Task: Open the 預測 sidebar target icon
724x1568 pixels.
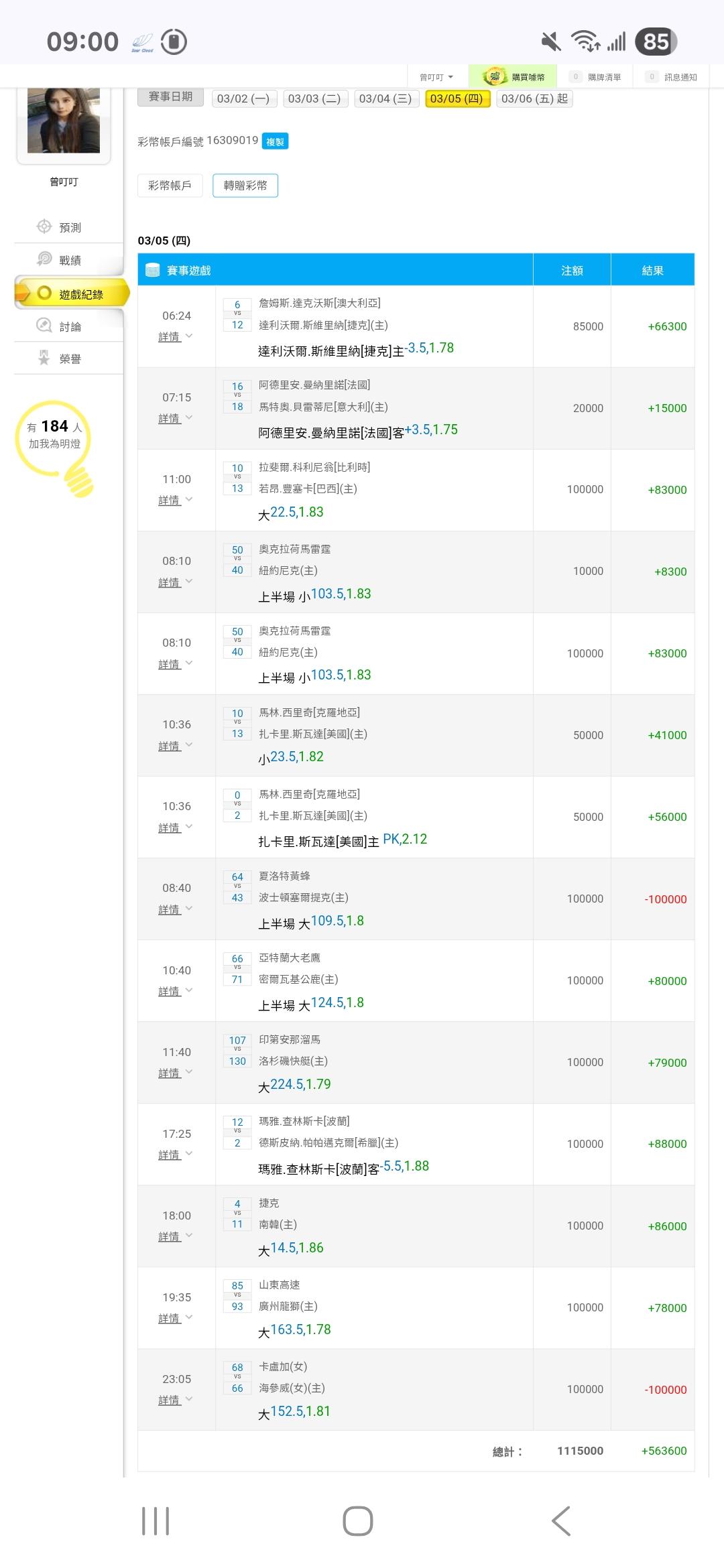Action: pyautogui.click(x=44, y=227)
